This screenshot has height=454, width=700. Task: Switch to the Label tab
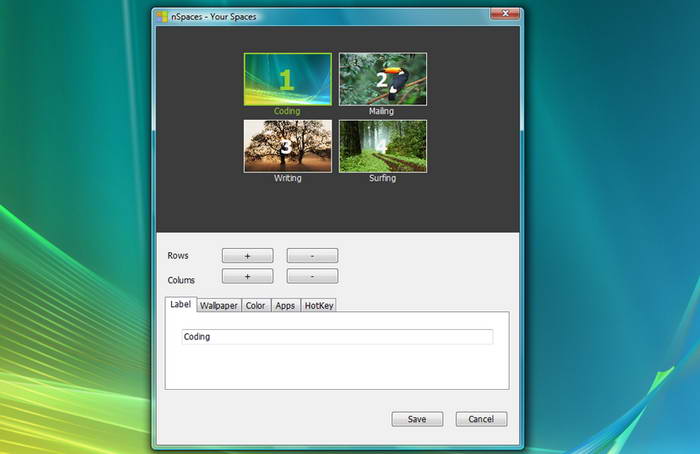coord(181,304)
